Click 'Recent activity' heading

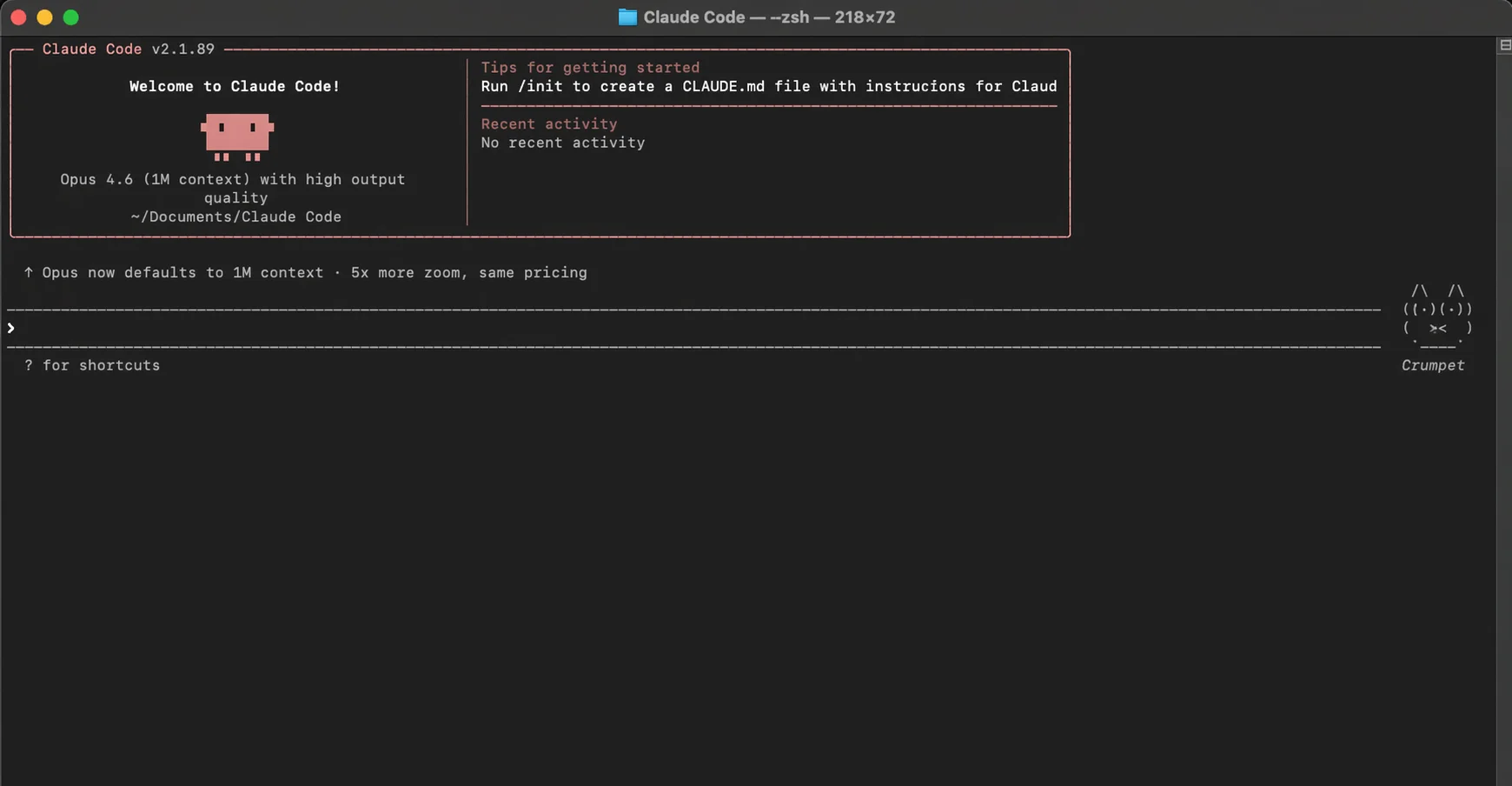(x=549, y=123)
